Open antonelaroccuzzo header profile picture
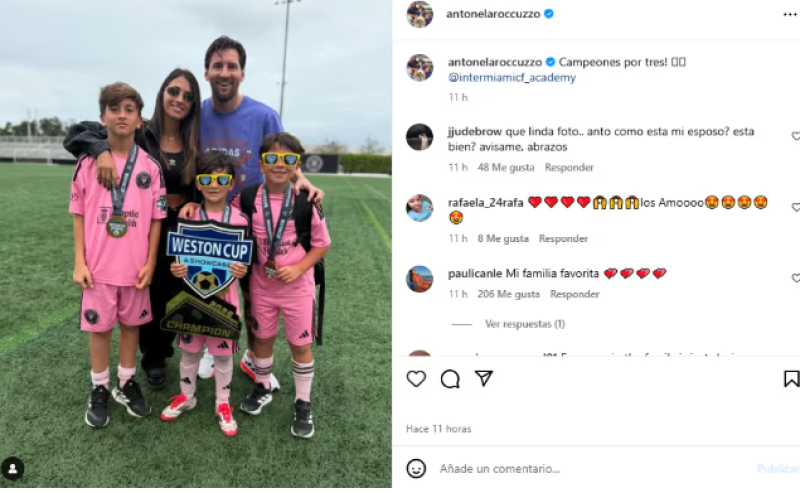This screenshot has width=800, height=493. (x=419, y=14)
